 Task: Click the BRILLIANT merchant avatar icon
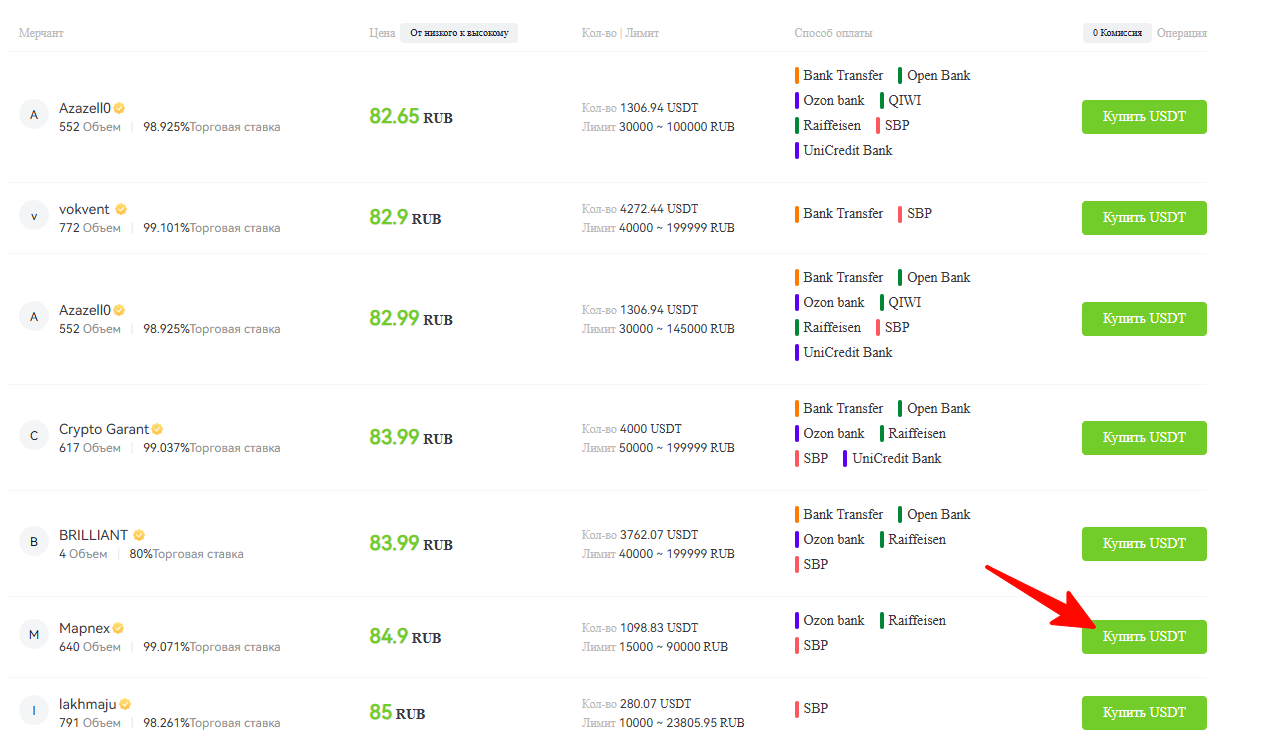[x=34, y=542]
